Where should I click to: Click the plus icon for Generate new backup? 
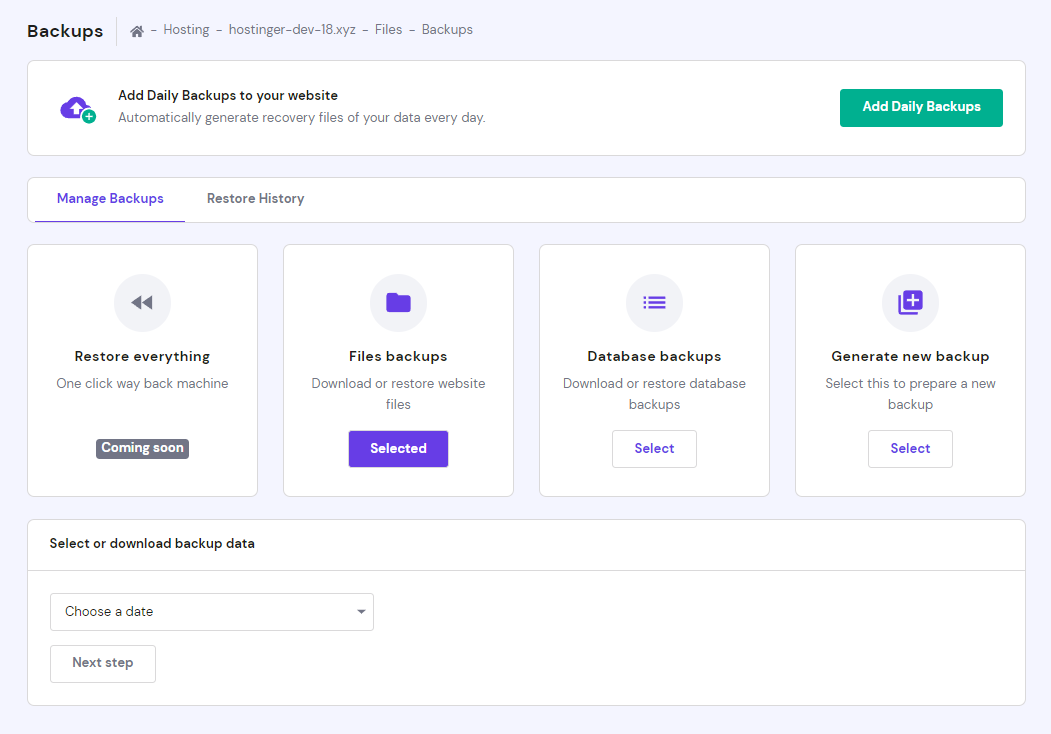pyautogui.click(x=910, y=303)
